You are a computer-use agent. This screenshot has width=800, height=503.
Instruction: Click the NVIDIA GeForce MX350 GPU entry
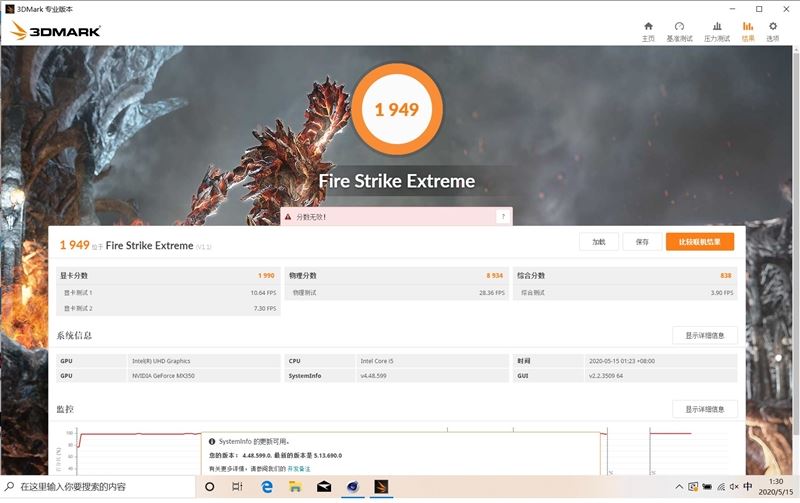point(163,375)
